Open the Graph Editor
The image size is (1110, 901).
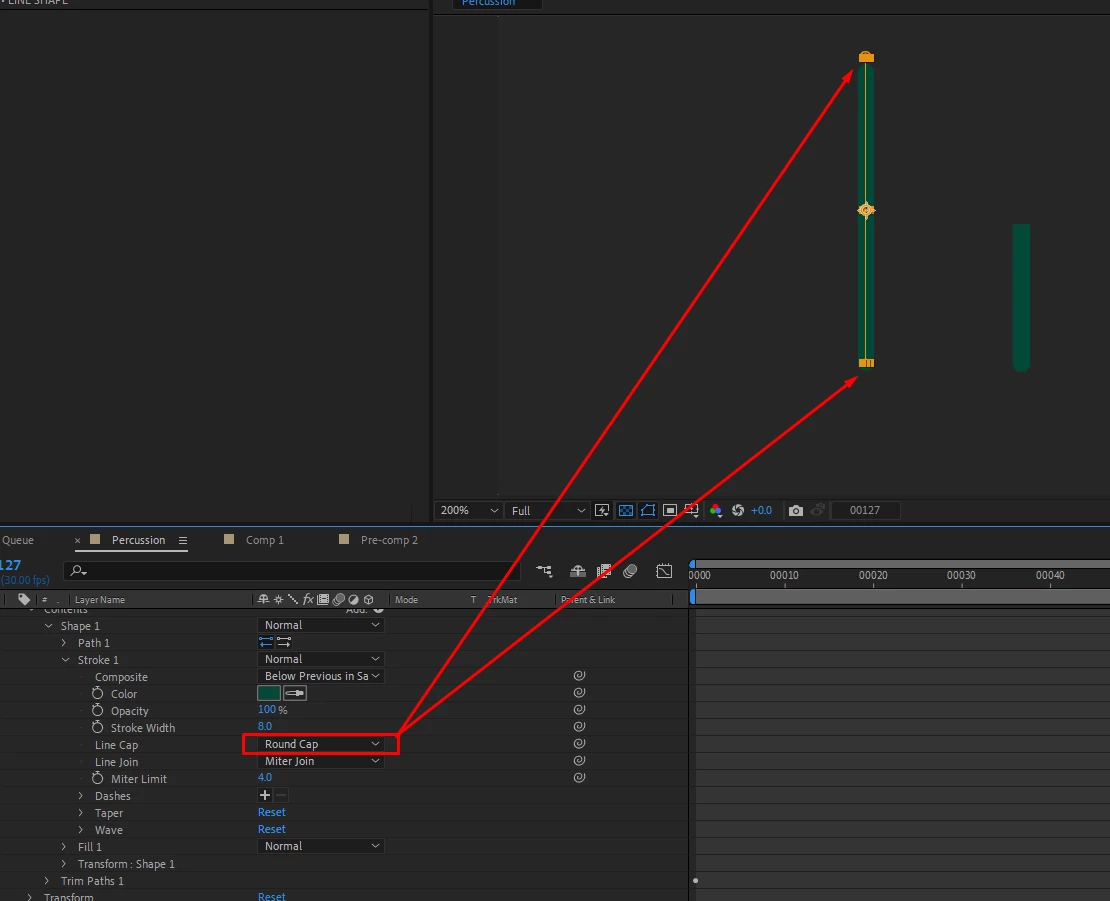(x=664, y=571)
